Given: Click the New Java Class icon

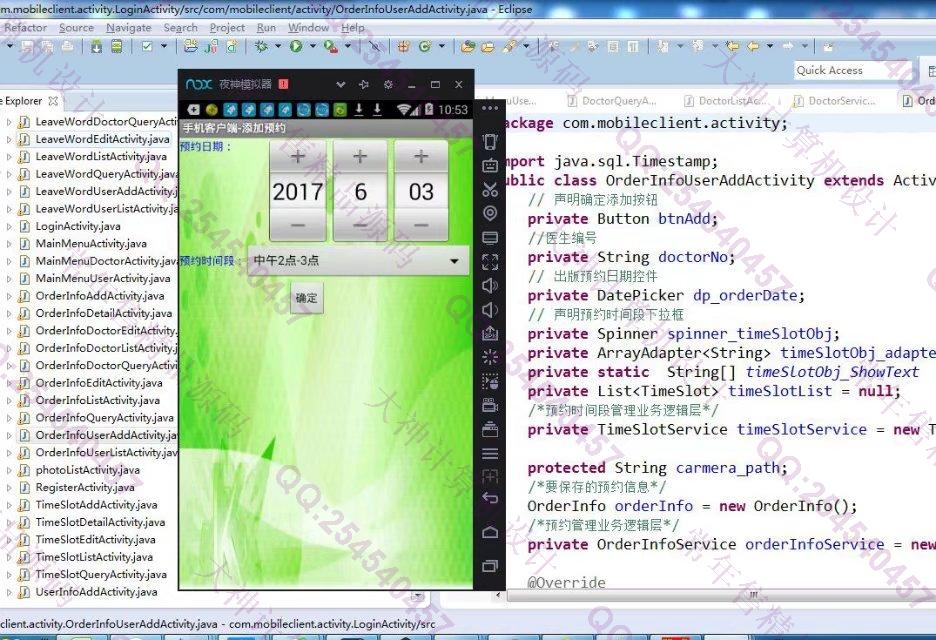Looking at the screenshot, I should point(425,46).
